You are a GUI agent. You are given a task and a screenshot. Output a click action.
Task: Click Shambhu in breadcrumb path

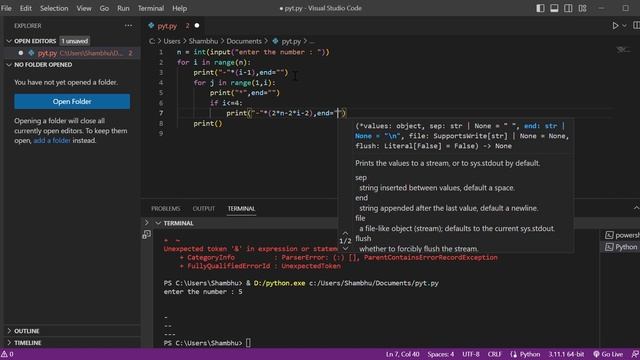pyautogui.click(x=203, y=41)
